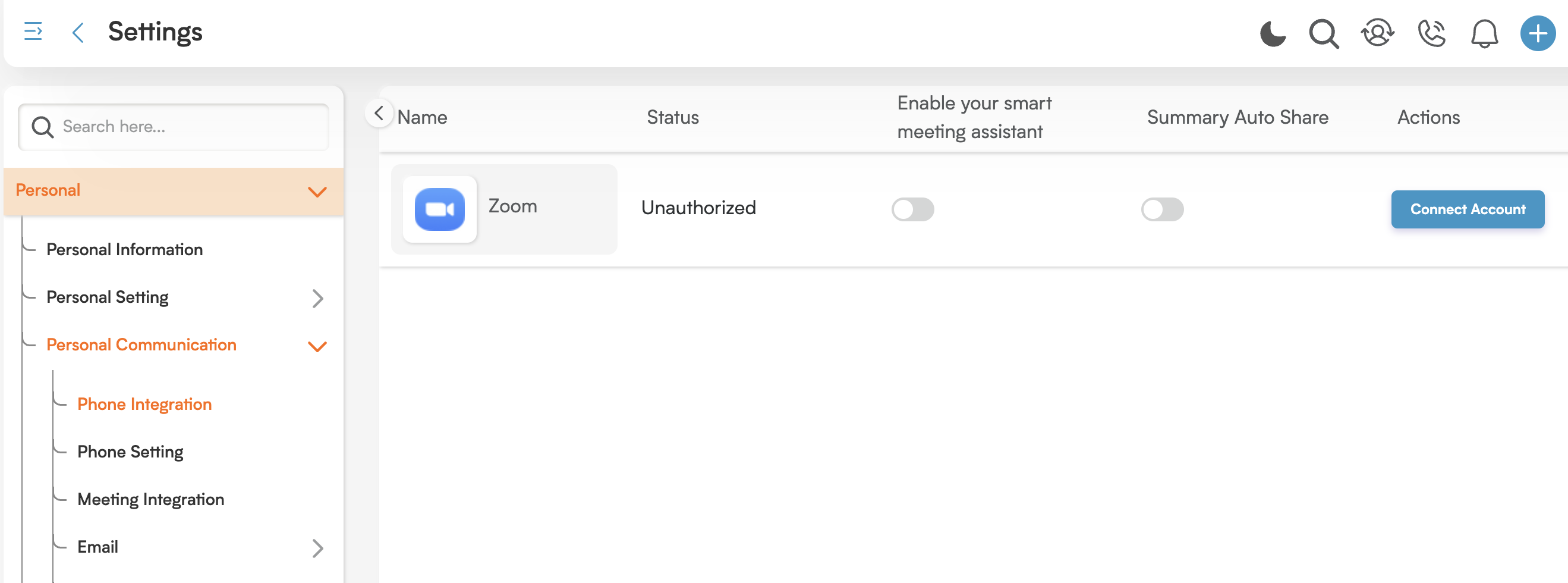Screen dimensions: 1568x583
Task: Select Meeting Integration in sidebar
Action: pyautogui.click(x=150, y=500)
